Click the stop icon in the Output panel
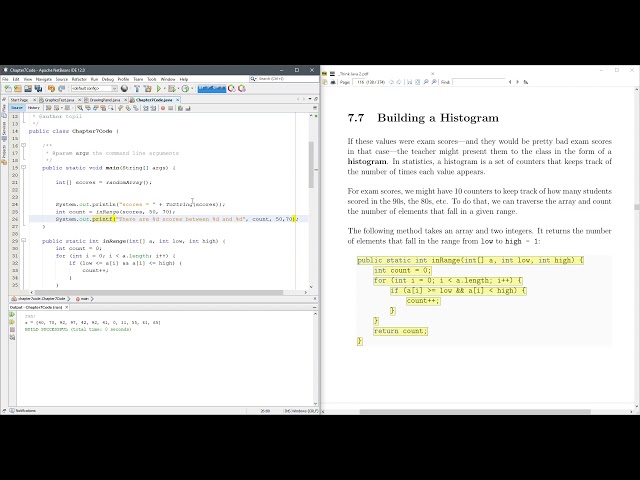 [x=12, y=329]
